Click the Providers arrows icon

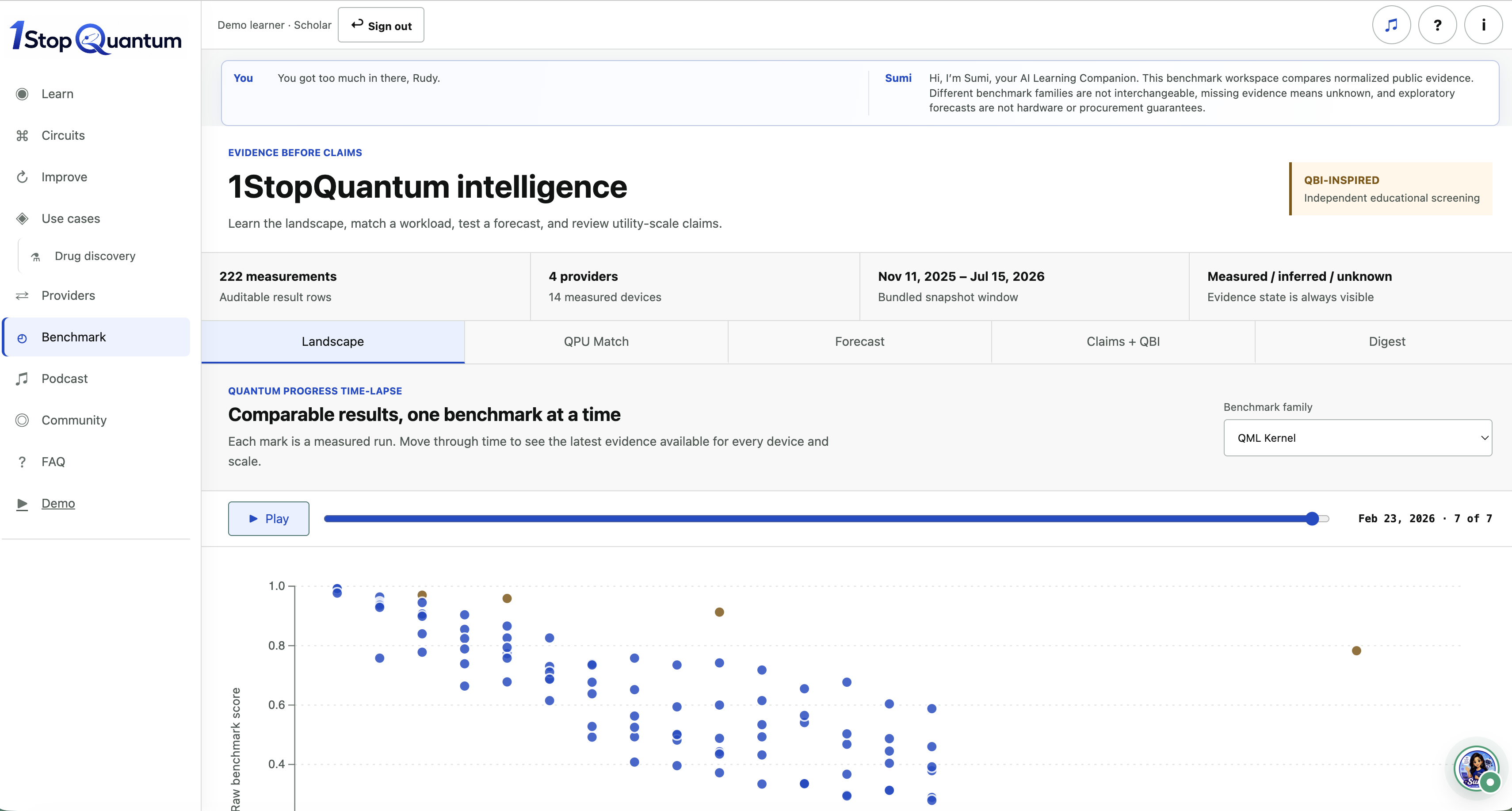point(22,296)
